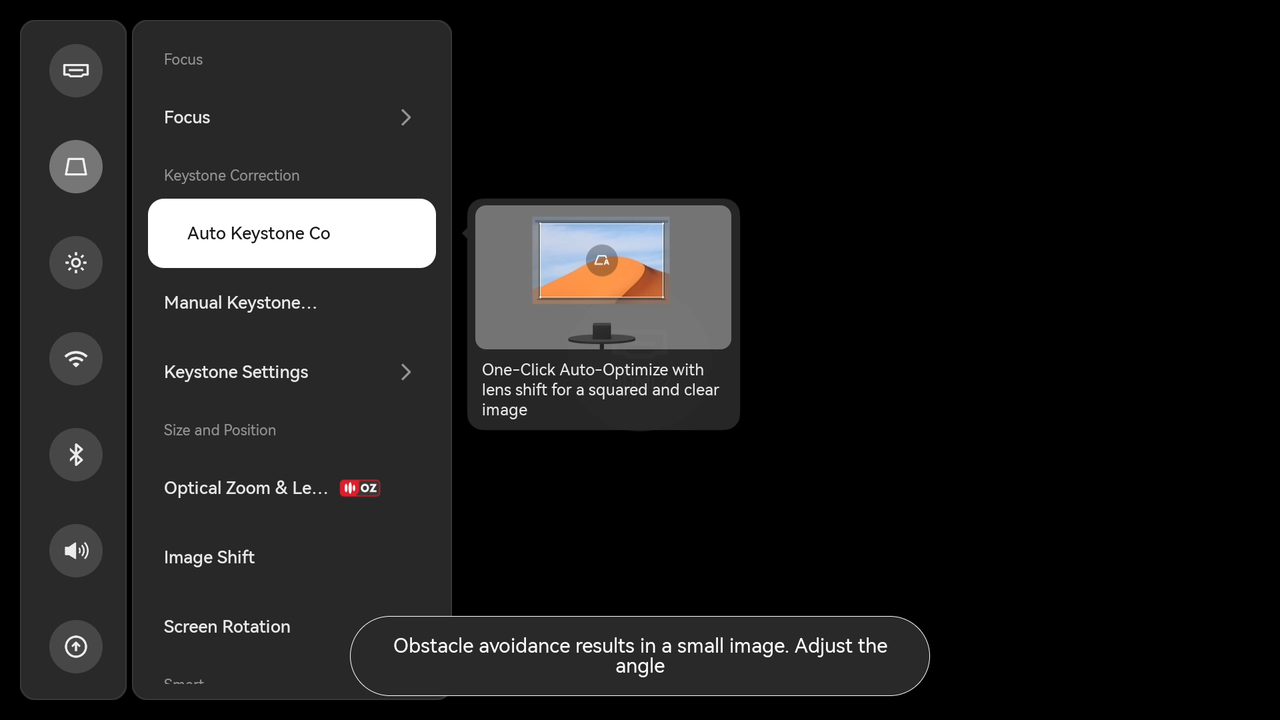
Task: Expand the Keystone Settings chevron arrow
Action: tap(406, 372)
